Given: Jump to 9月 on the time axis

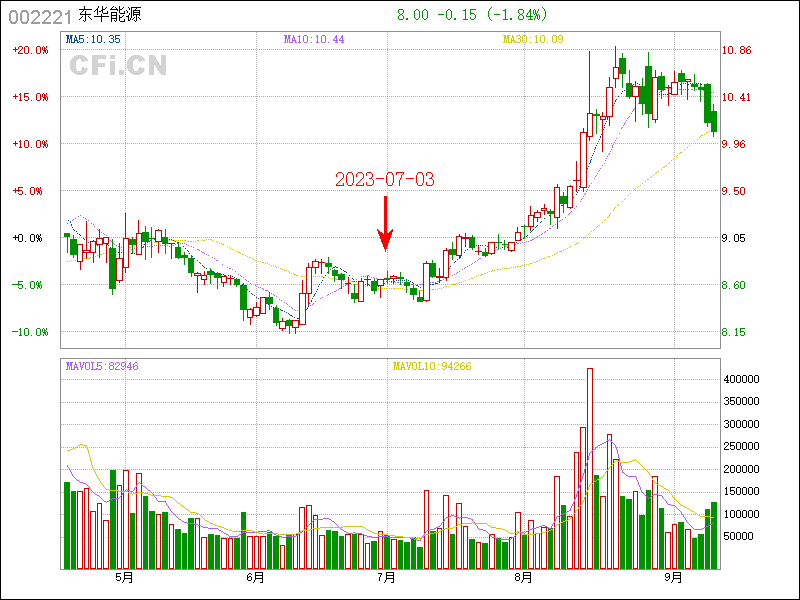Looking at the screenshot, I should point(674,578).
